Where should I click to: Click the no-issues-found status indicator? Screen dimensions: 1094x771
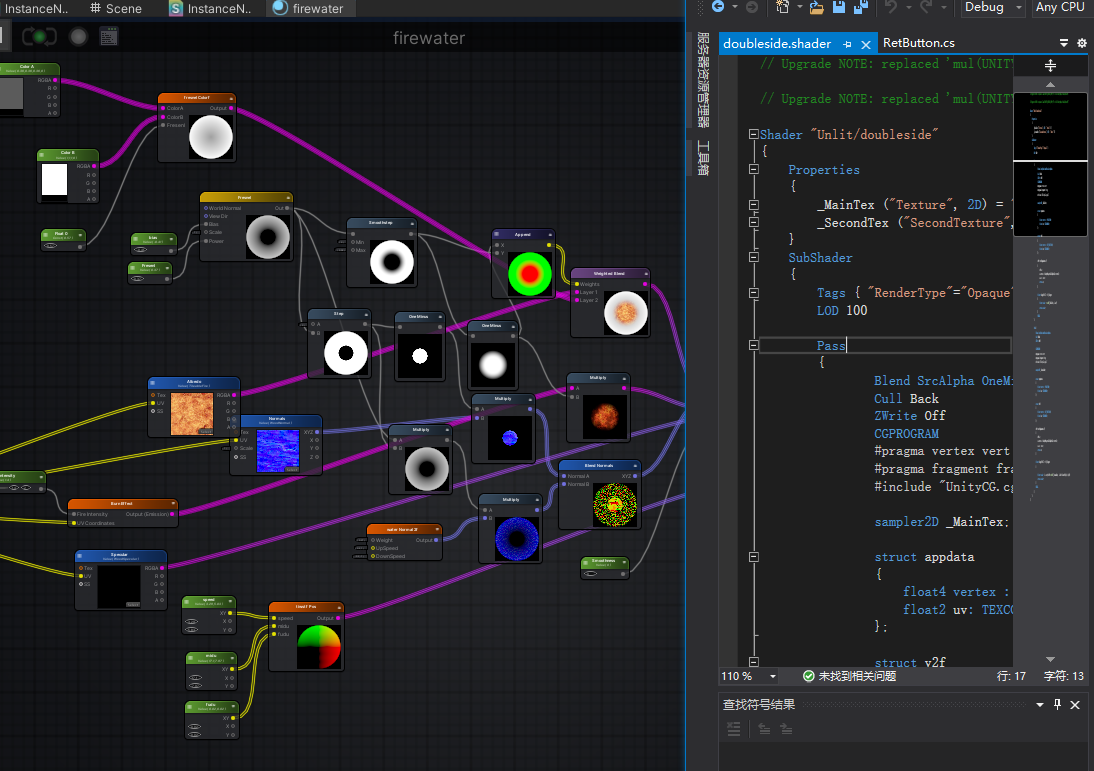850,677
